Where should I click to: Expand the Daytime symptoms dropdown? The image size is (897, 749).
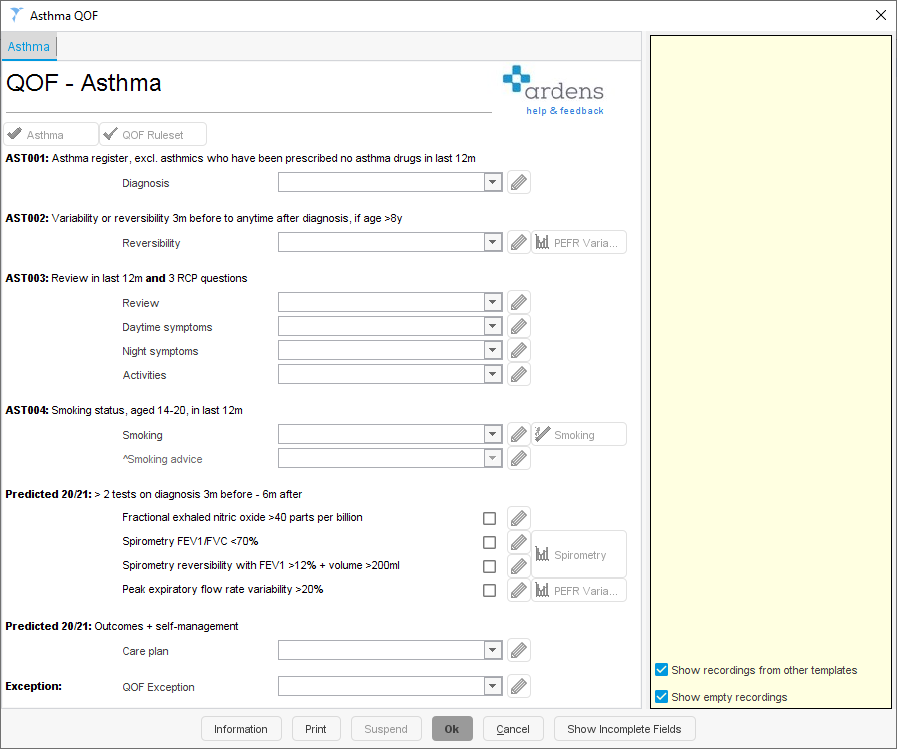click(x=493, y=327)
